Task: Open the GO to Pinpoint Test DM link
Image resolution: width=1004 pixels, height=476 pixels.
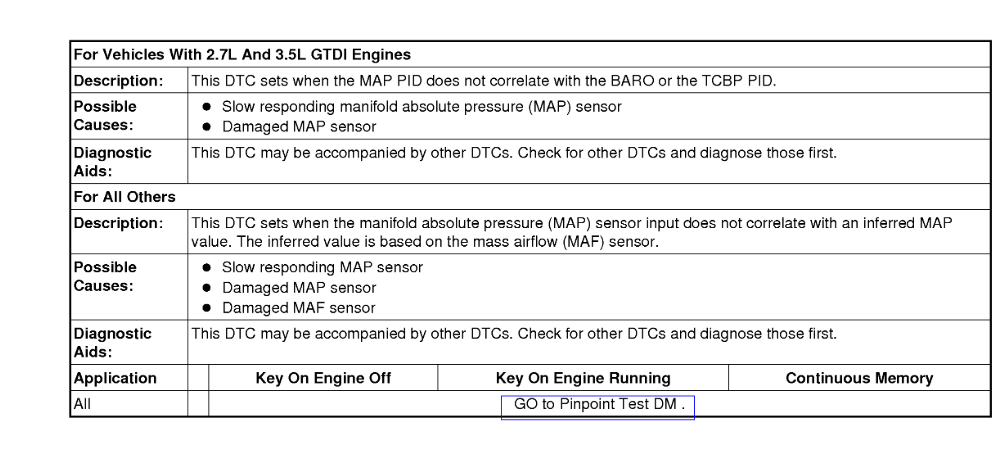Action: [597, 406]
